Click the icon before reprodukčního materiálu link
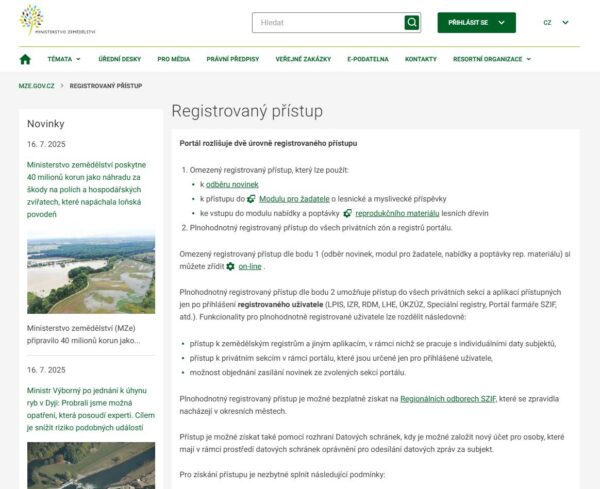 (347, 214)
